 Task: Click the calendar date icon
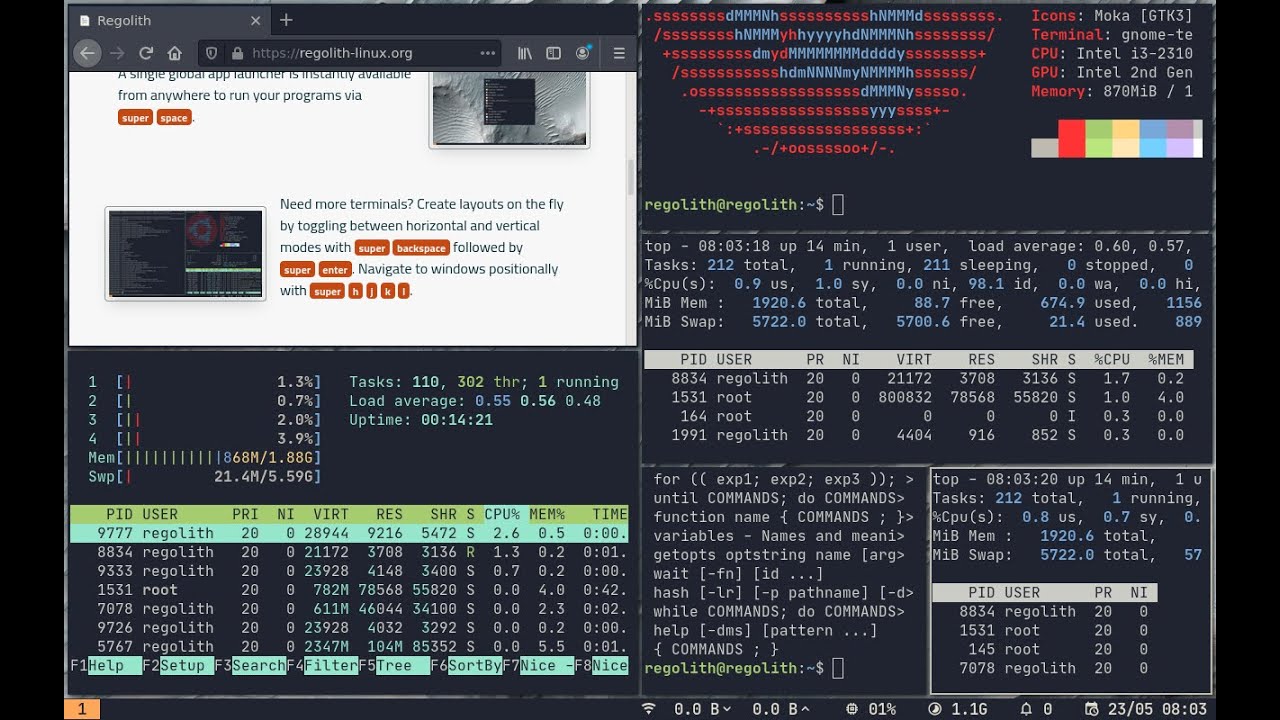click(x=1092, y=709)
